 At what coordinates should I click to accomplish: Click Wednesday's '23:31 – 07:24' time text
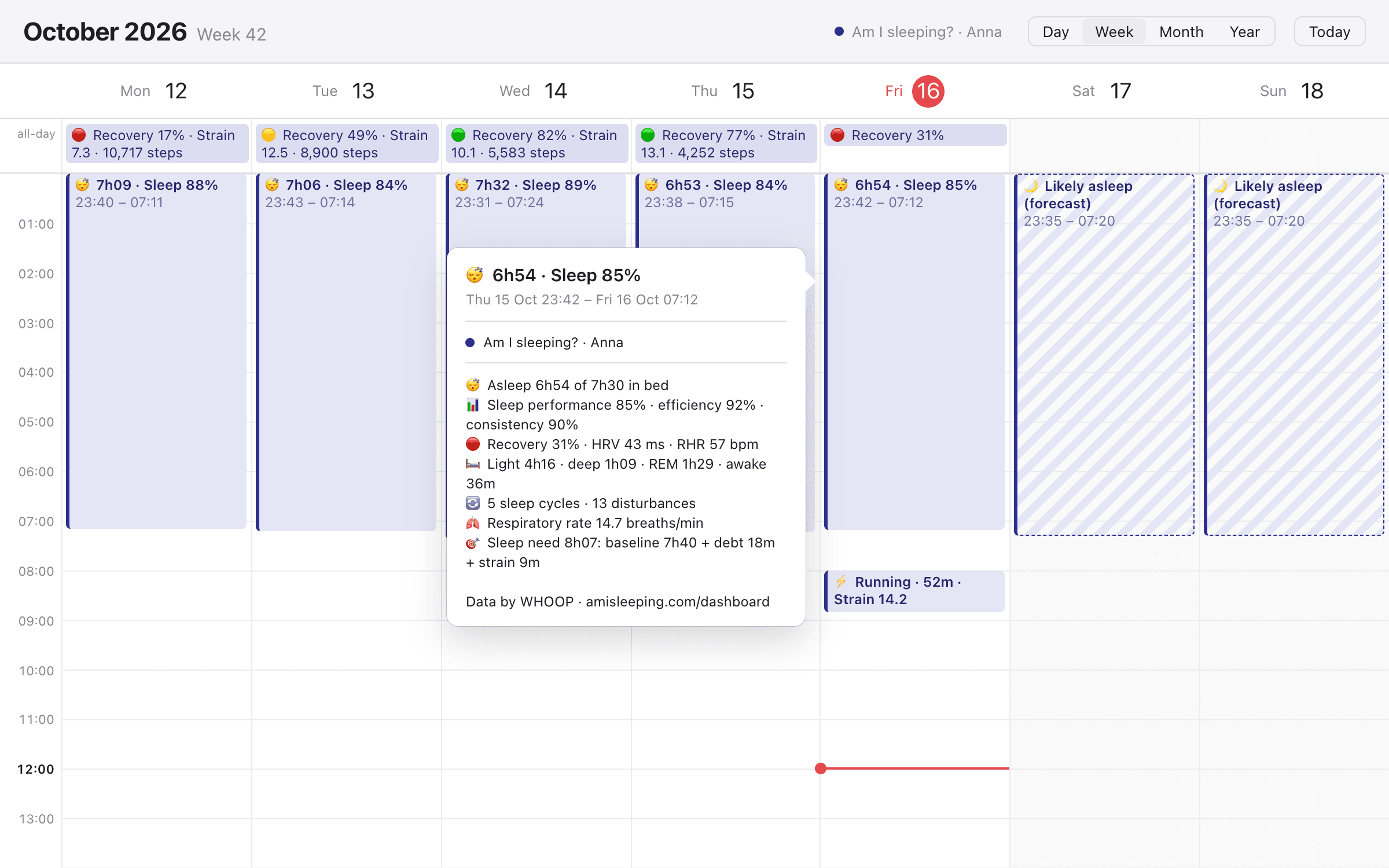[x=499, y=203]
